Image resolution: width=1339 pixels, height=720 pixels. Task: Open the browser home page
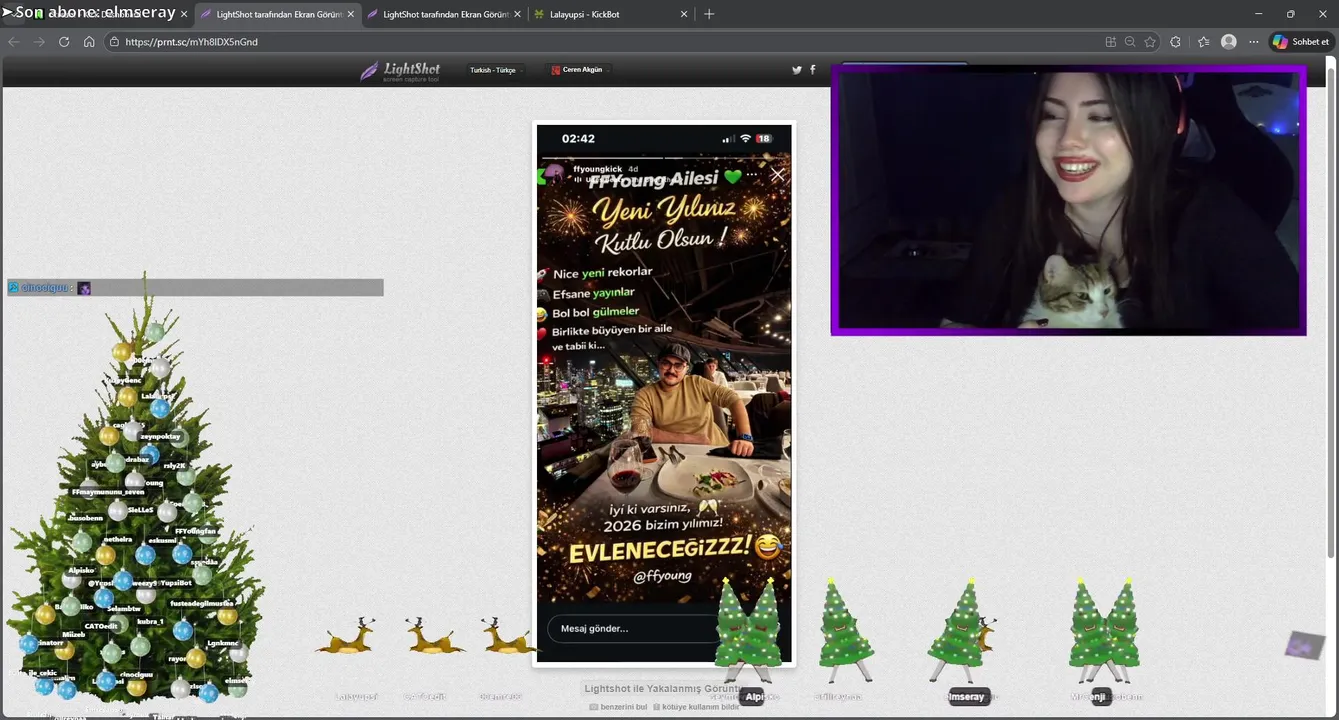89,42
